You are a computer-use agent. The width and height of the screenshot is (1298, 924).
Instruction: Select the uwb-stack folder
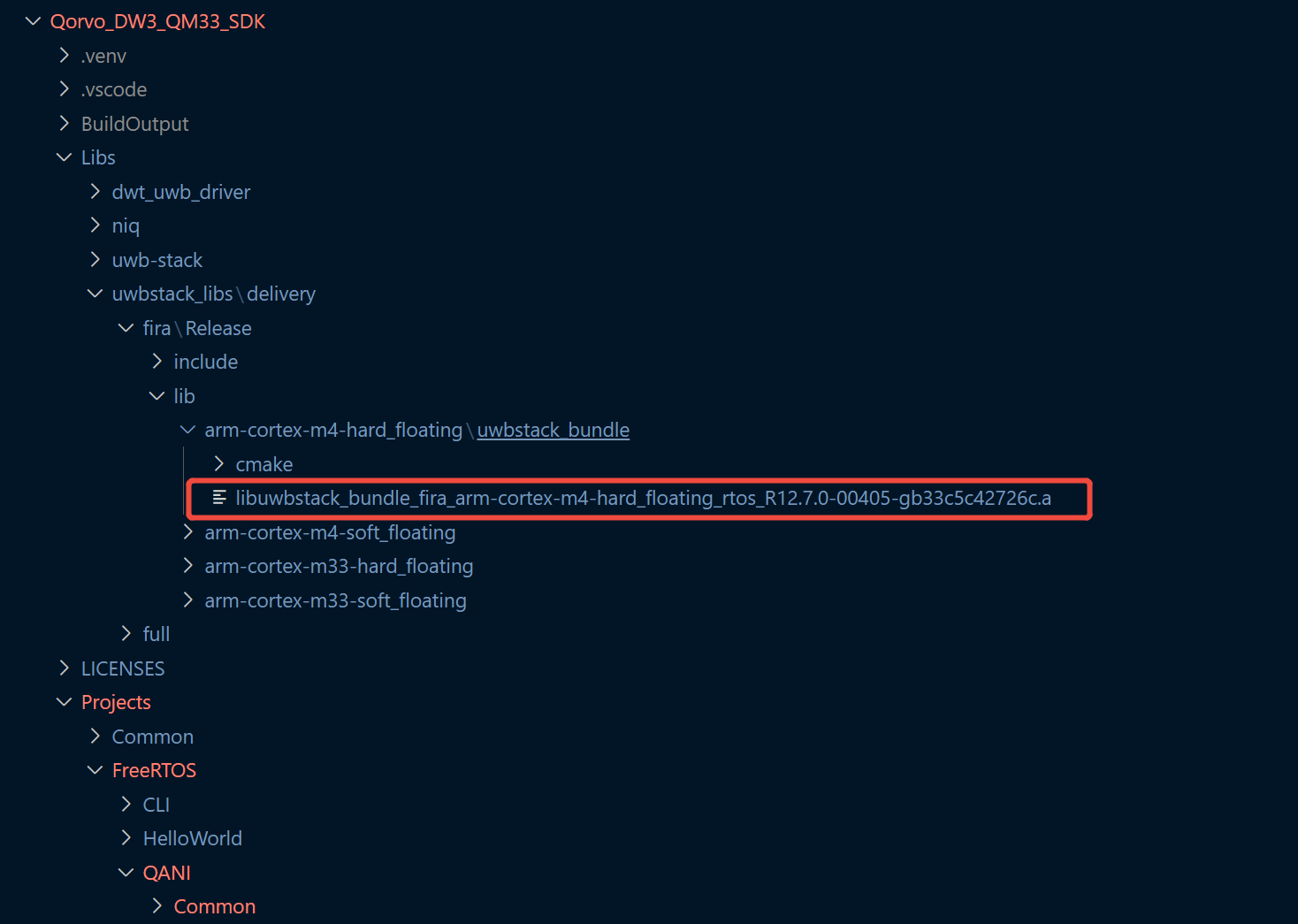click(157, 260)
